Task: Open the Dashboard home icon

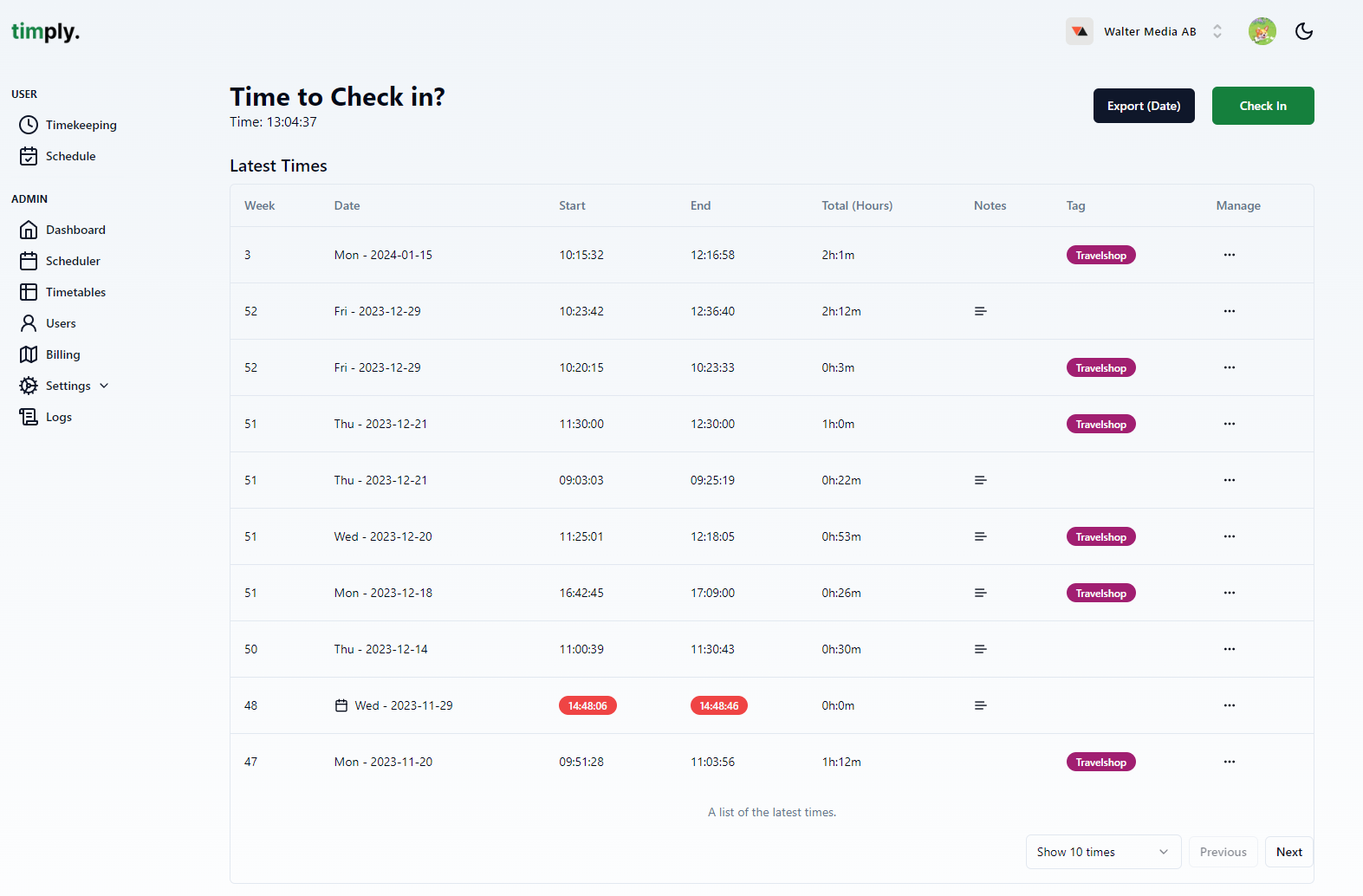Action: 29,230
